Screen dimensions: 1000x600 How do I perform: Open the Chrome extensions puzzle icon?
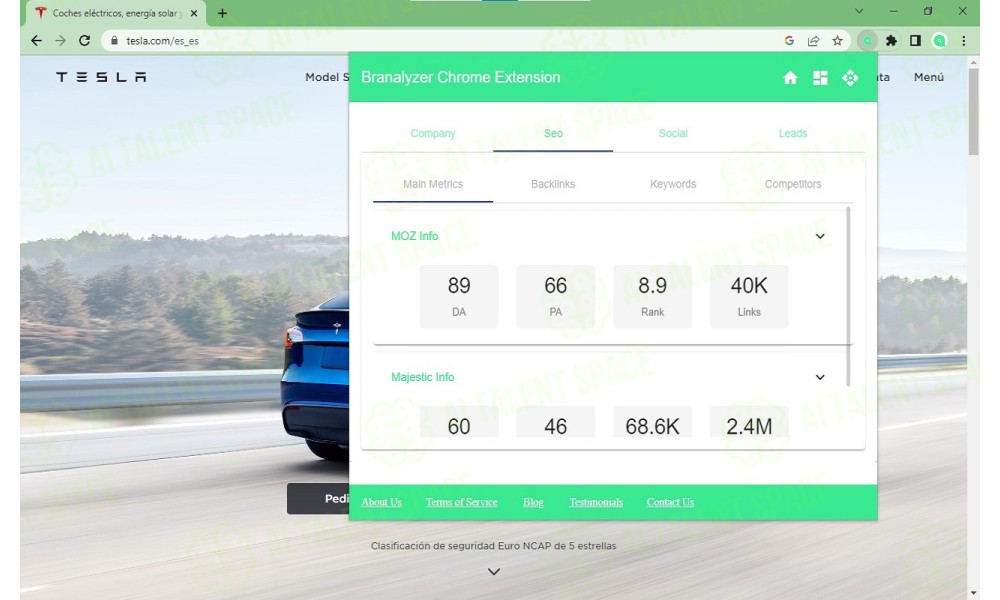(891, 41)
